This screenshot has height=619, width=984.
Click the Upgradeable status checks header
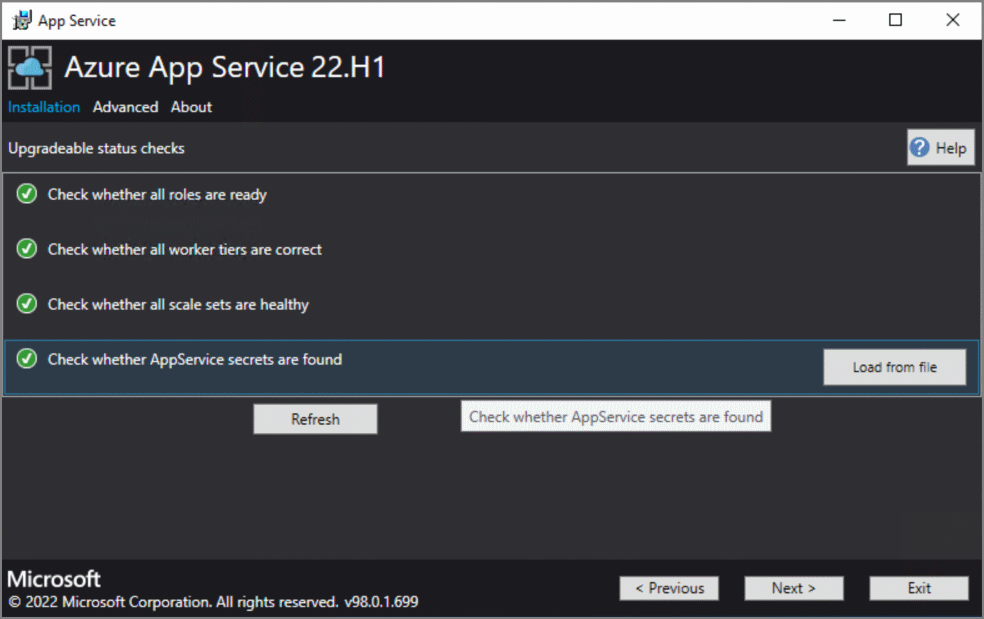click(x=96, y=147)
